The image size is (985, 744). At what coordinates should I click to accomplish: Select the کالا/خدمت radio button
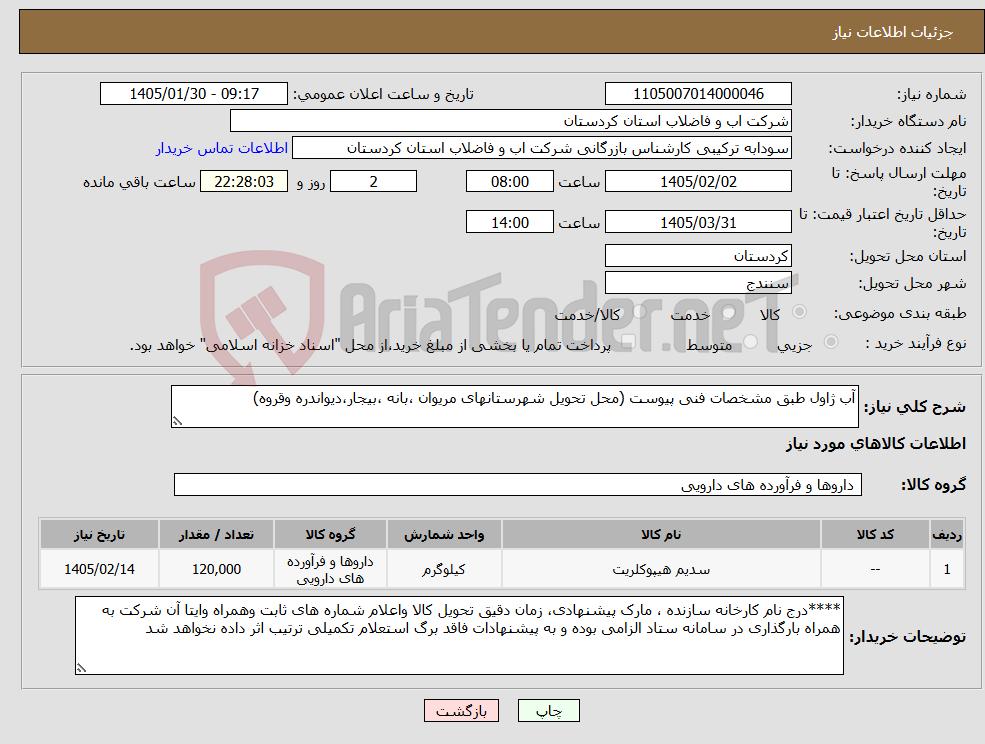[x=639, y=312]
